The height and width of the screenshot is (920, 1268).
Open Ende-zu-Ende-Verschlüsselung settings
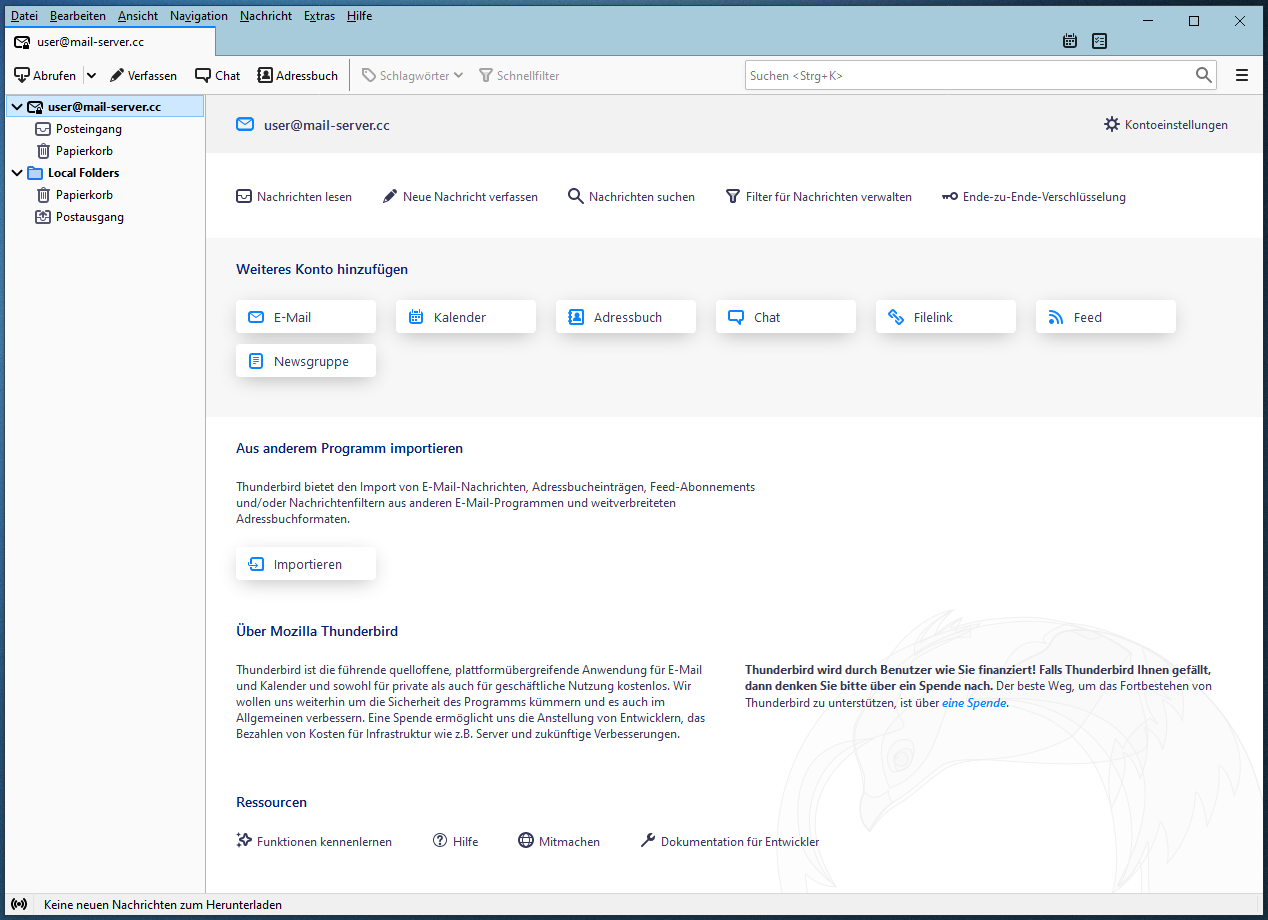(1034, 197)
